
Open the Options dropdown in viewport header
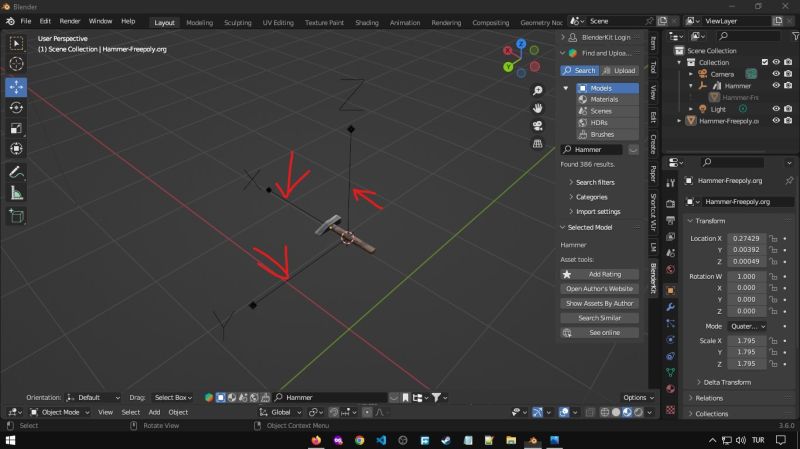638,397
